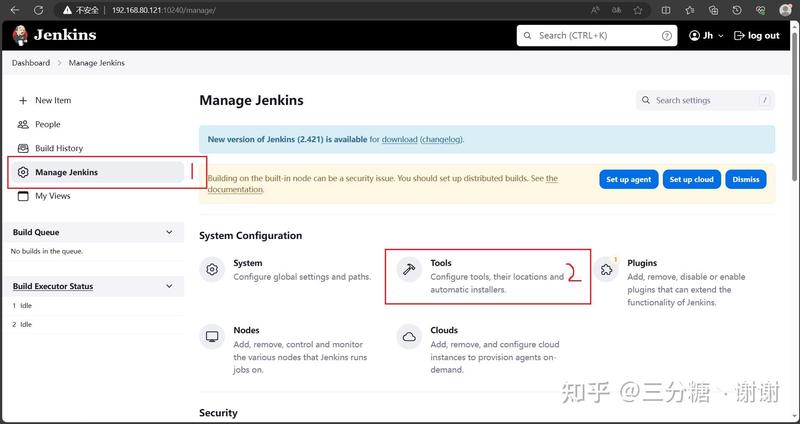Click the Tools hammer icon
The width and height of the screenshot is (800, 424).
point(409,269)
